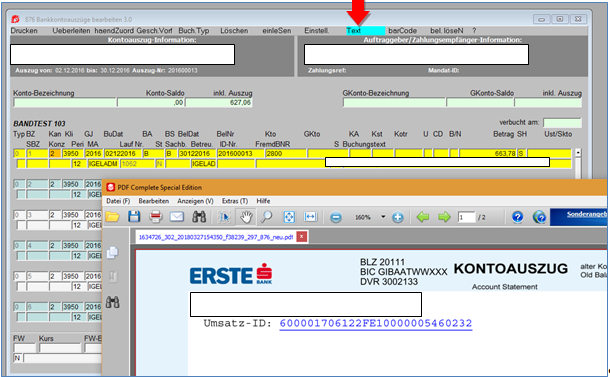The image size is (610, 377).
Task: Click the BuDat cell 02122016
Action: 123,153
